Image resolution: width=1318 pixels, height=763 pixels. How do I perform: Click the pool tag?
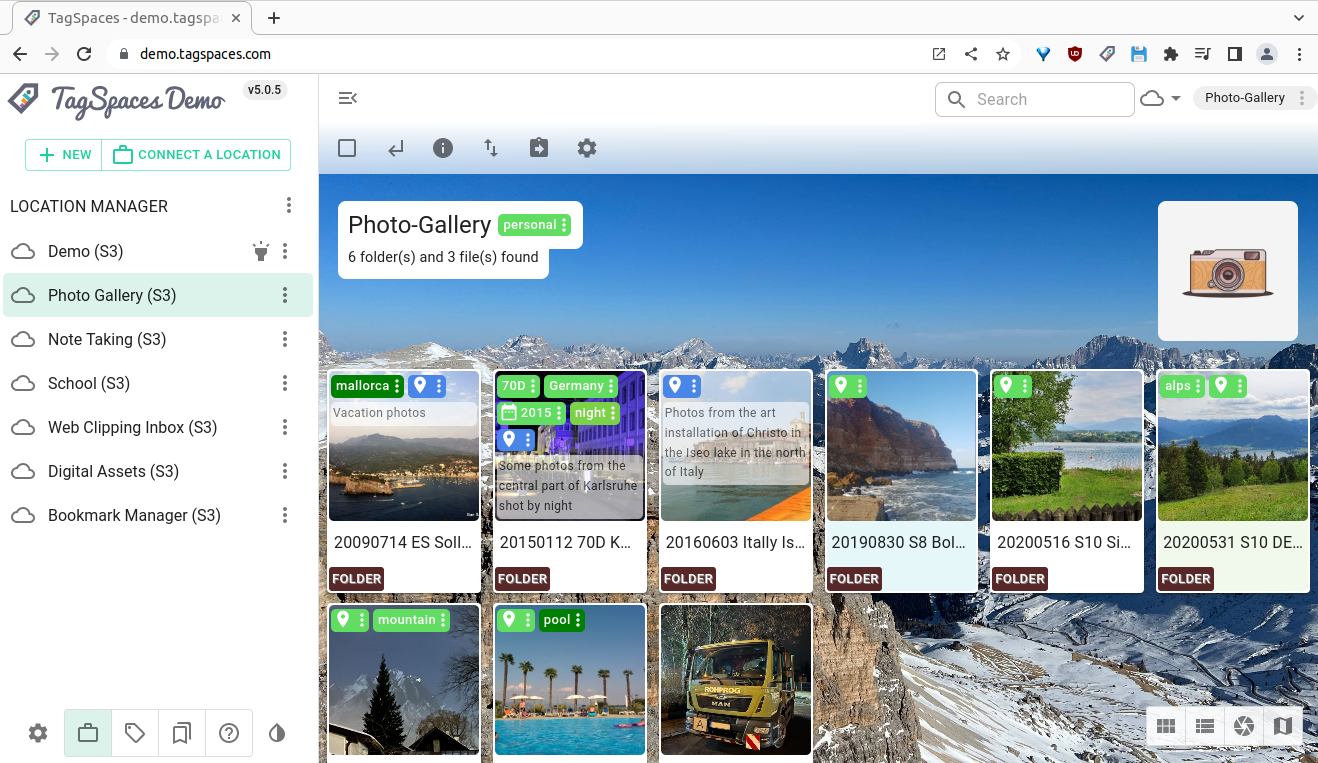pyautogui.click(x=561, y=620)
